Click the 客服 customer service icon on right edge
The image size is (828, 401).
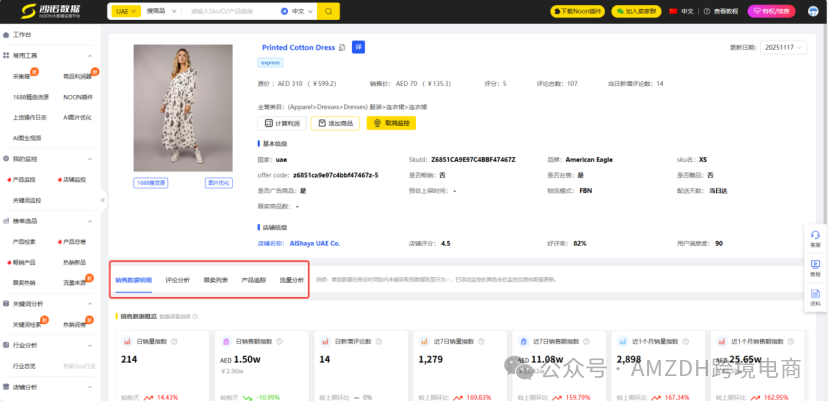[815, 238]
